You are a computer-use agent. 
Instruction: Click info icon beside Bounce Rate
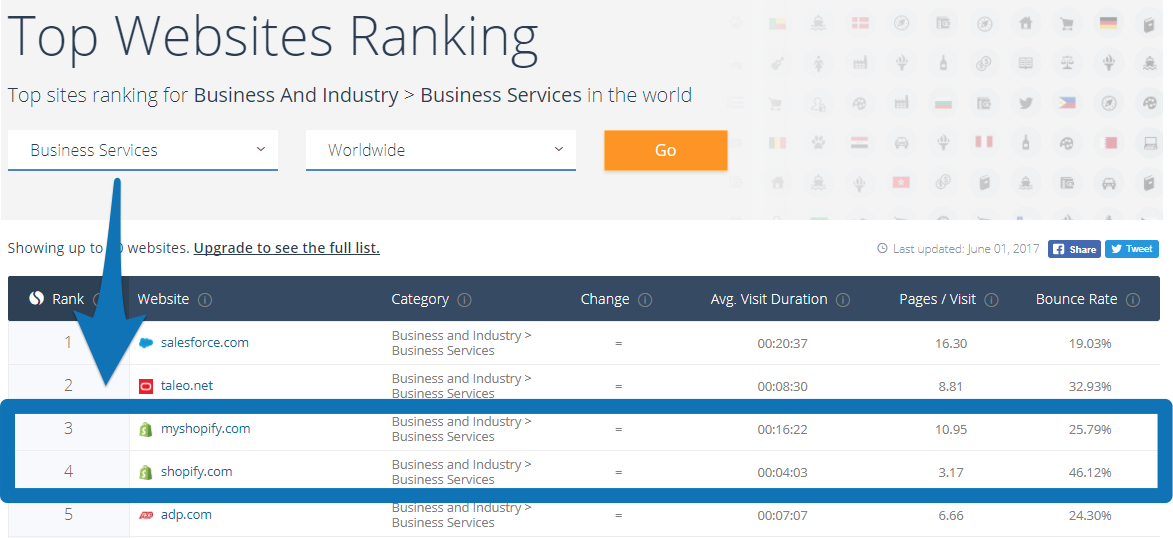tap(1133, 300)
